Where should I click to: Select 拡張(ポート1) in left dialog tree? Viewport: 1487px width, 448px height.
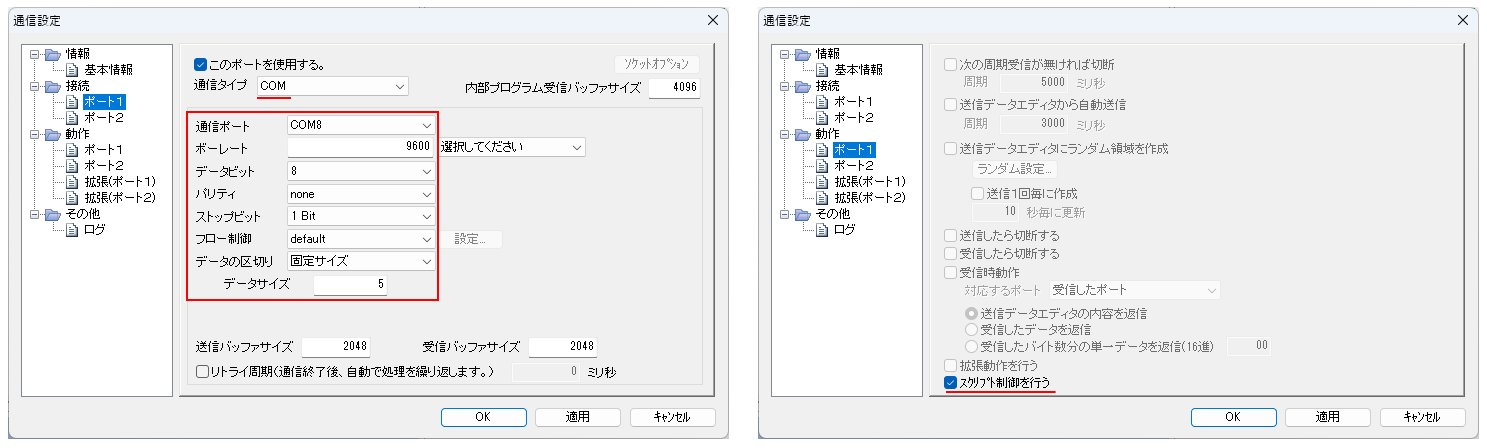pos(120,182)
